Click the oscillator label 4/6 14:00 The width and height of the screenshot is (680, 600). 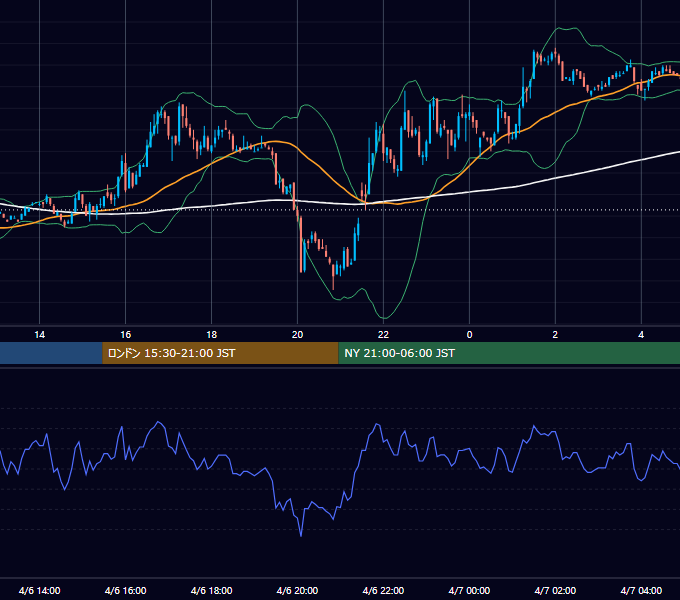point(39,590)
